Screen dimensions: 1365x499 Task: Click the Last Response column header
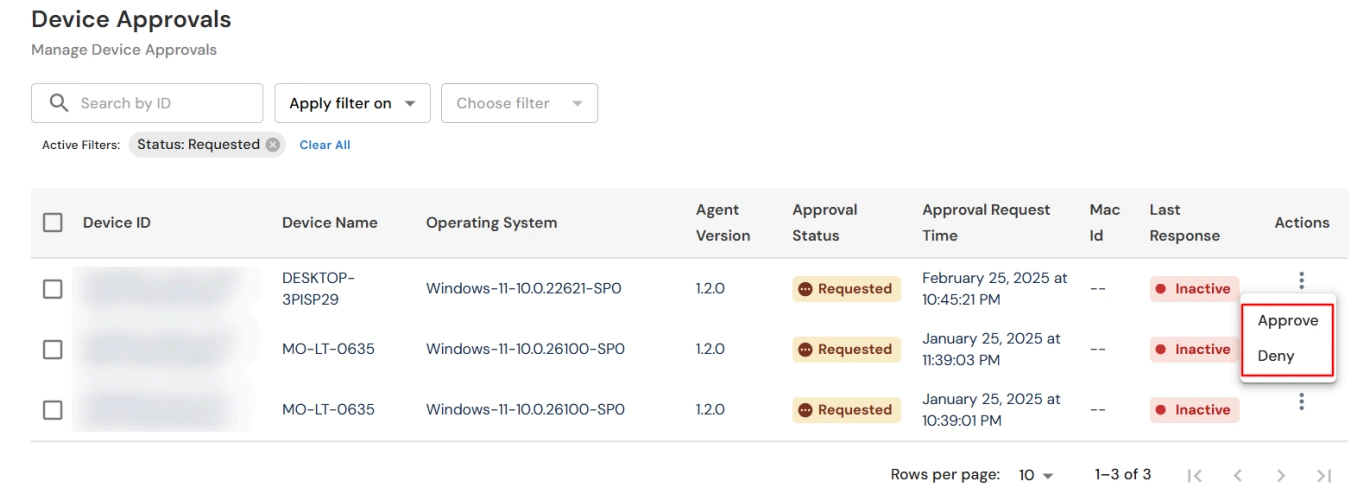point(1185,223)
